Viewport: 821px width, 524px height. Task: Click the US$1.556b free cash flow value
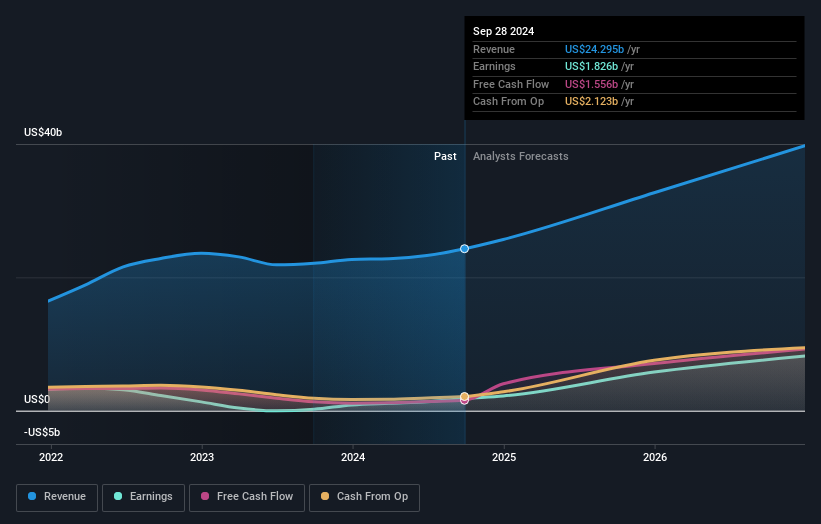591,84
